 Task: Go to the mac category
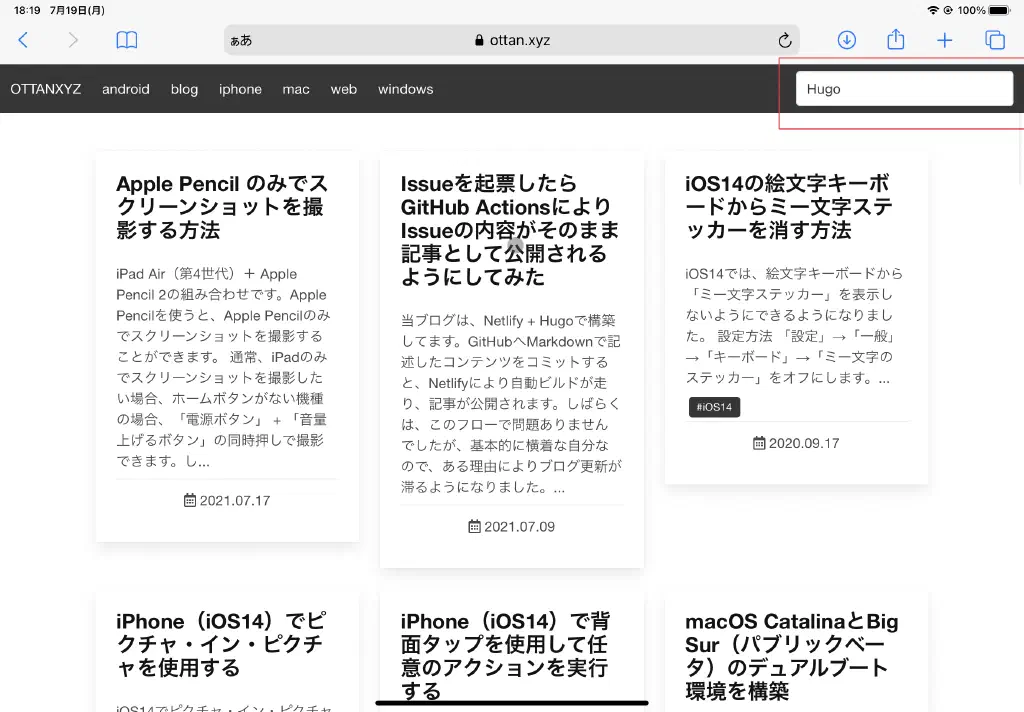coord(296,89)
